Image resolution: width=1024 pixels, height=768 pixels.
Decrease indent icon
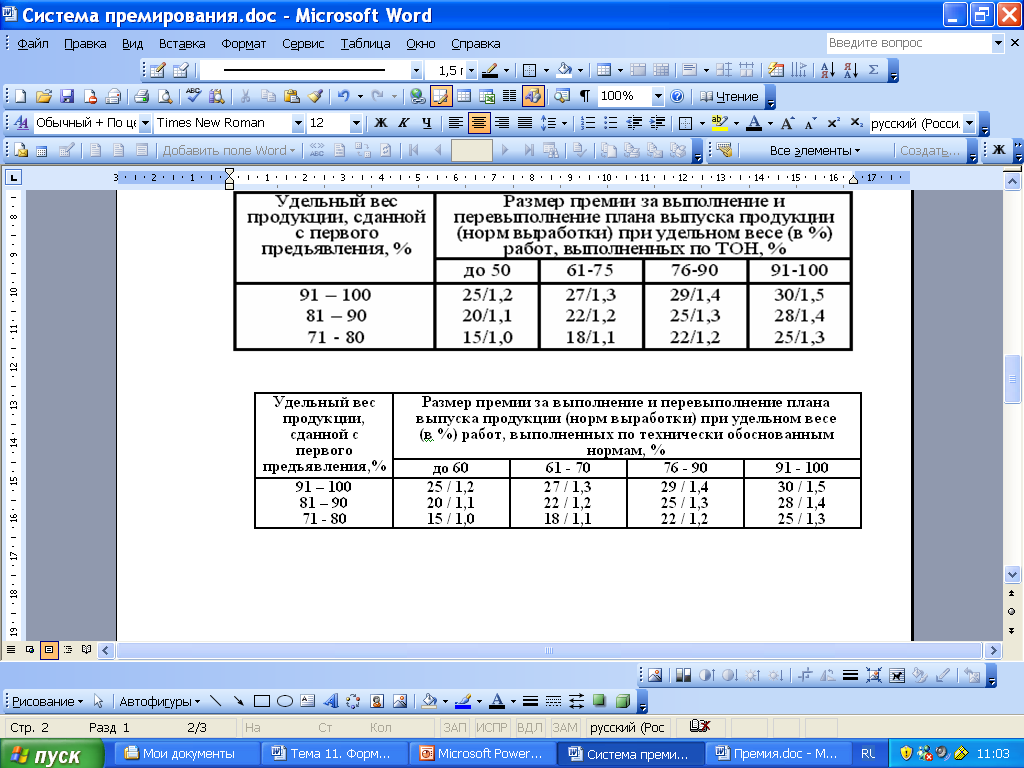[x=634, y=123]
